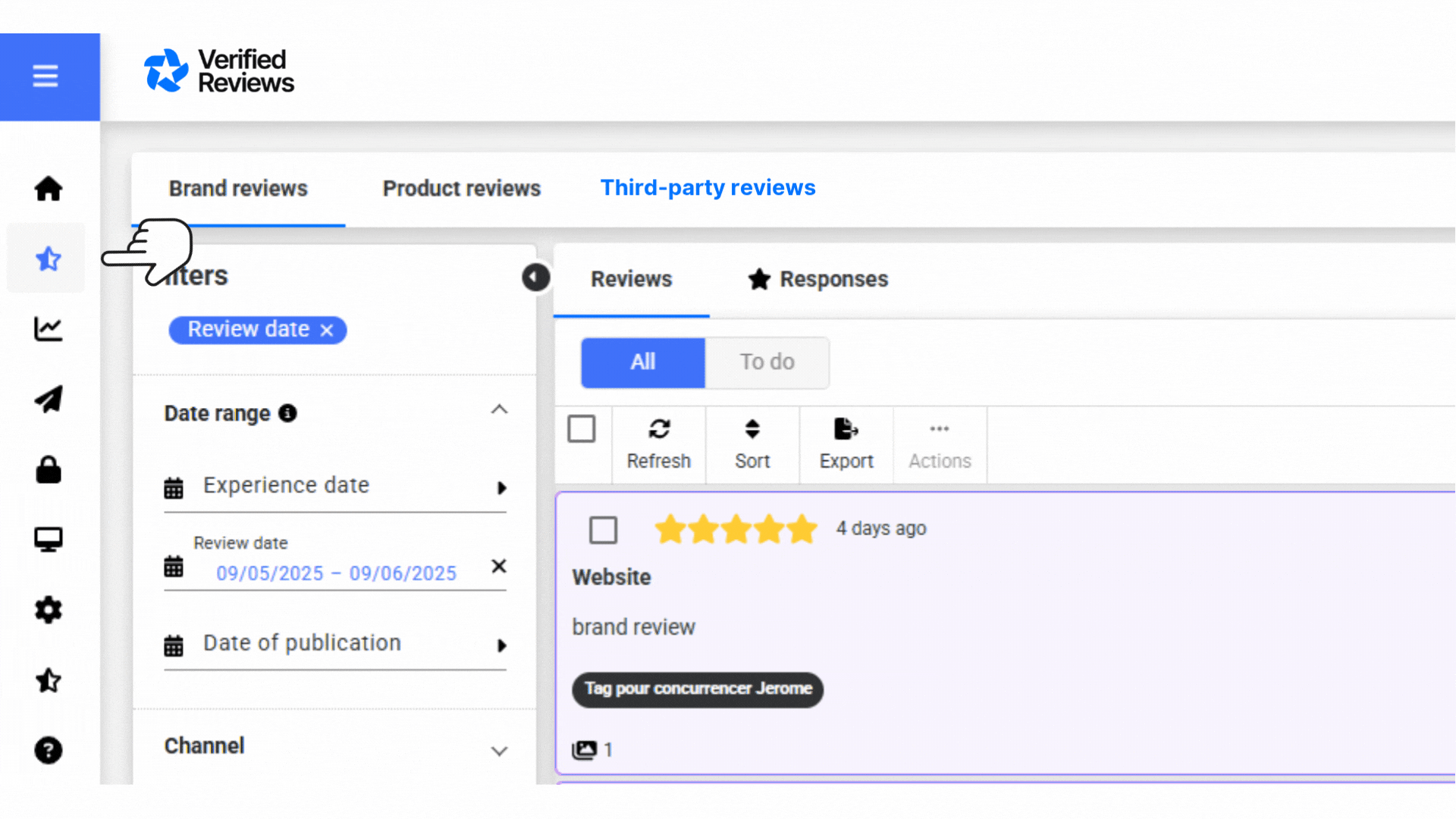The image size is (1456, 819).
Task: Expand the Channel filter section
Action: click(499, 751)
